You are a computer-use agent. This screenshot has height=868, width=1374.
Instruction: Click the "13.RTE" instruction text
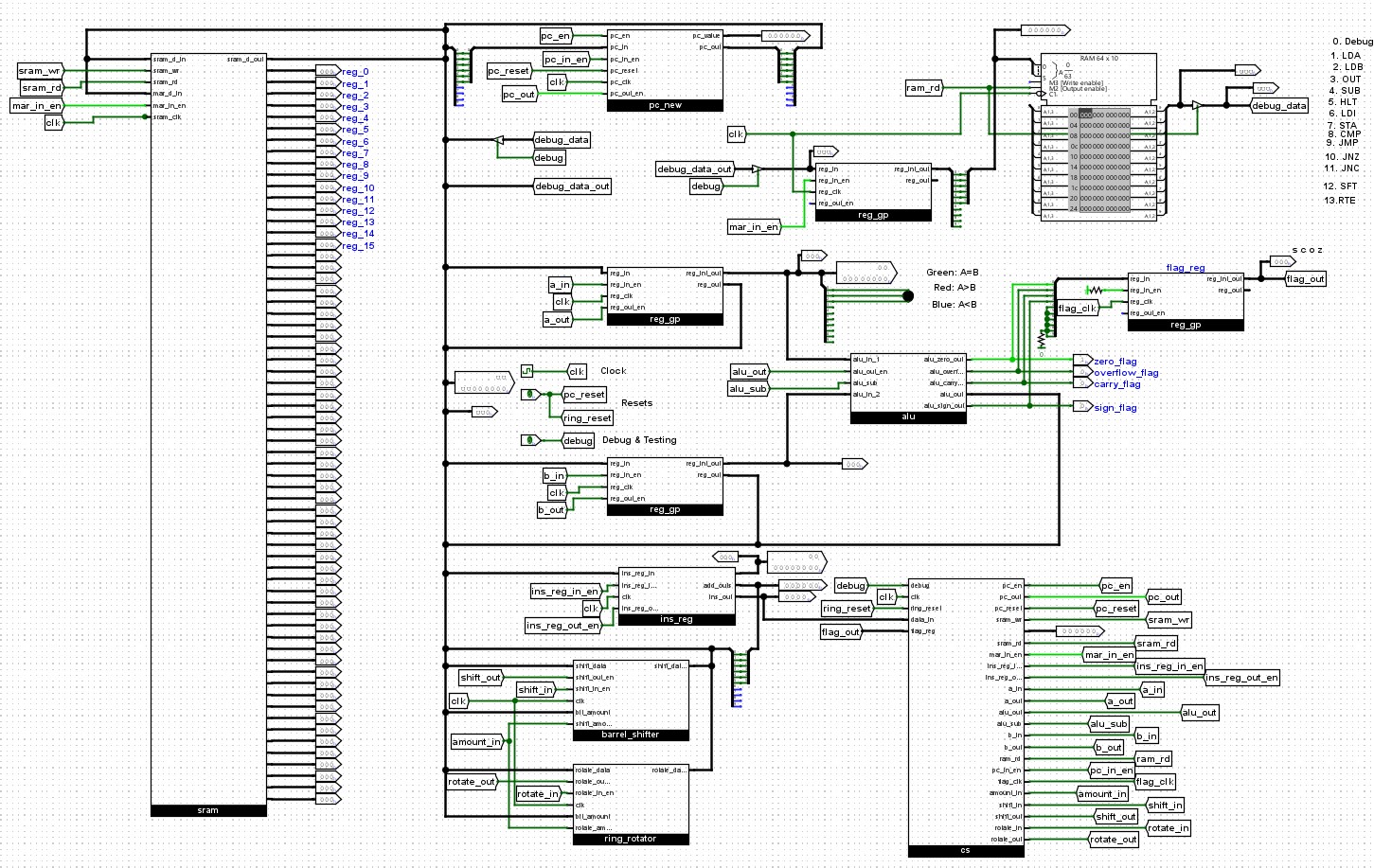click(1340, 201)
